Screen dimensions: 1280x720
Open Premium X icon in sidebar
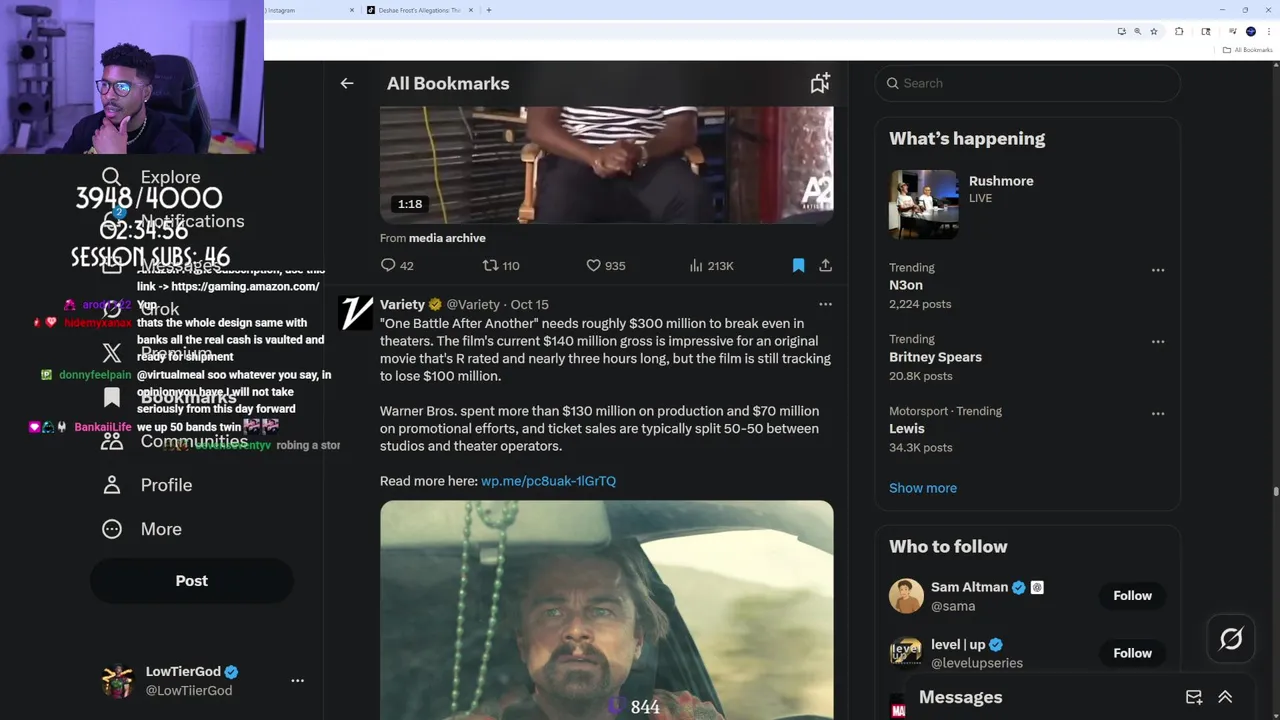pos(112,353)
